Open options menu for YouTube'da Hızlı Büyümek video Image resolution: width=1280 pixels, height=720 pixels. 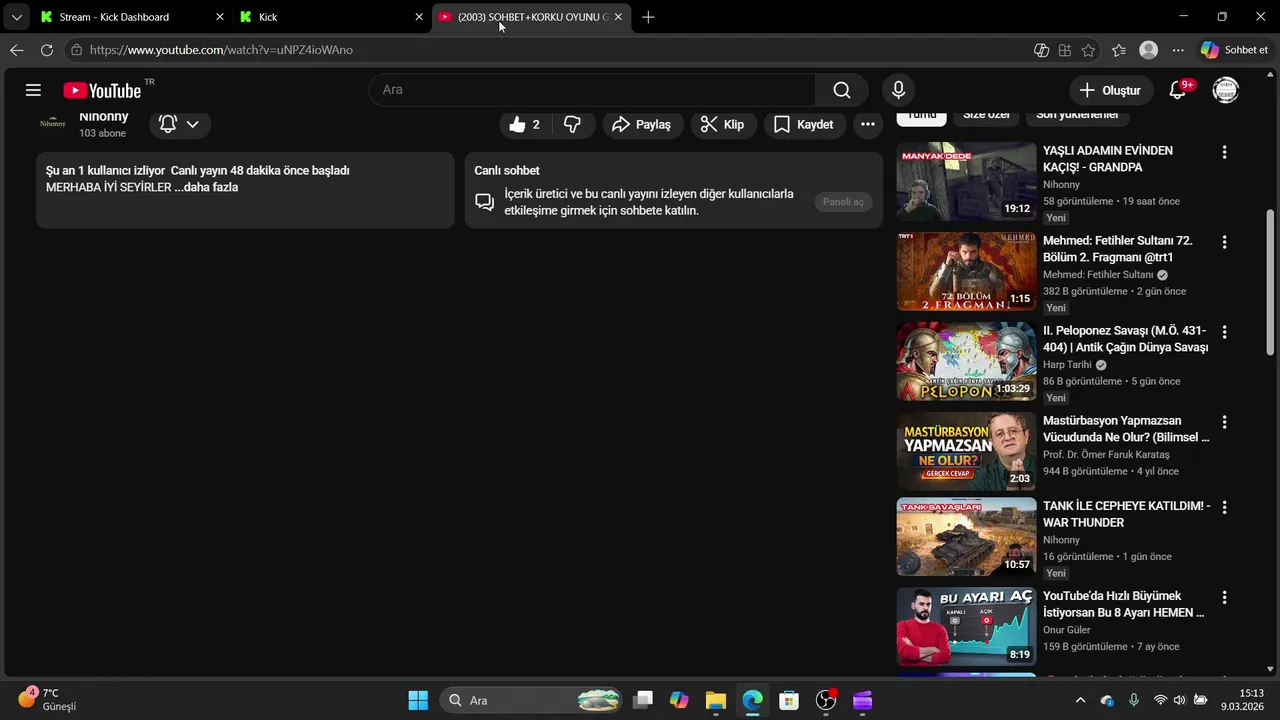1224,597
